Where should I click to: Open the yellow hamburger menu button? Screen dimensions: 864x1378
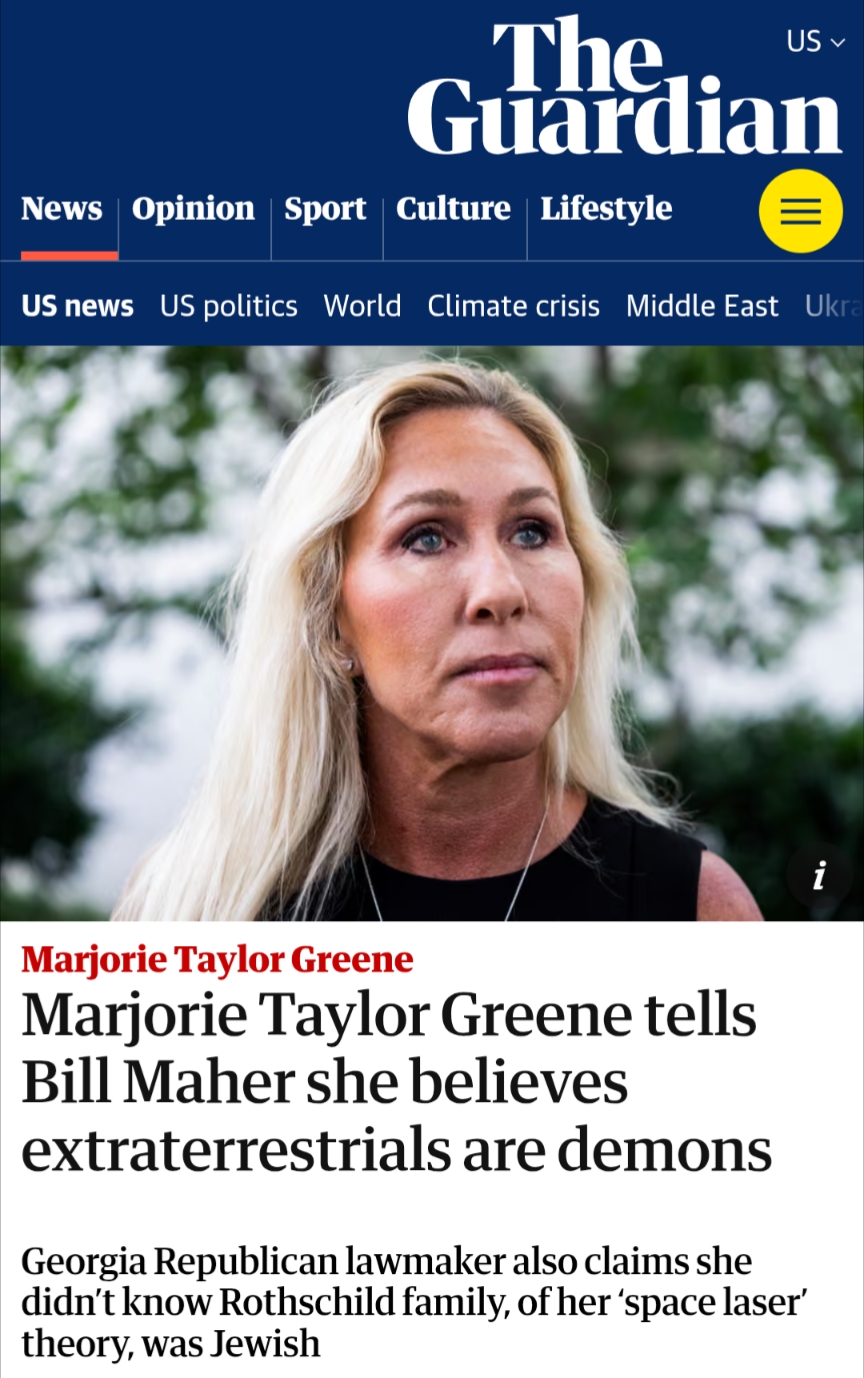[800, 211]
